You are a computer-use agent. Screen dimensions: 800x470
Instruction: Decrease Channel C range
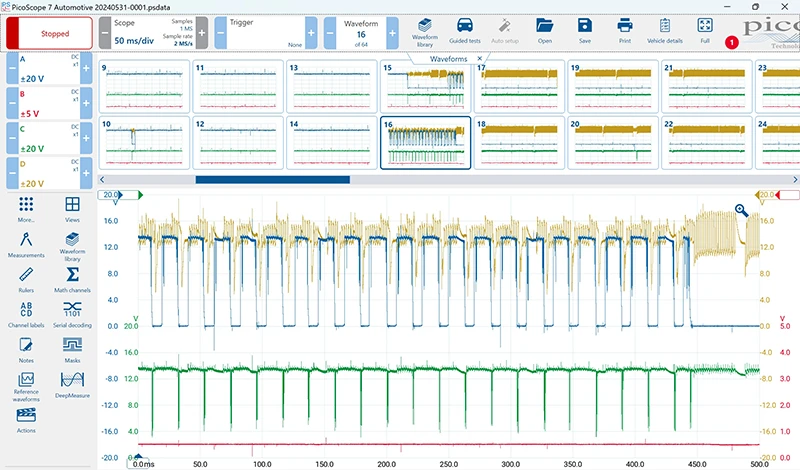pyautogui.click(x=12, y=138)
